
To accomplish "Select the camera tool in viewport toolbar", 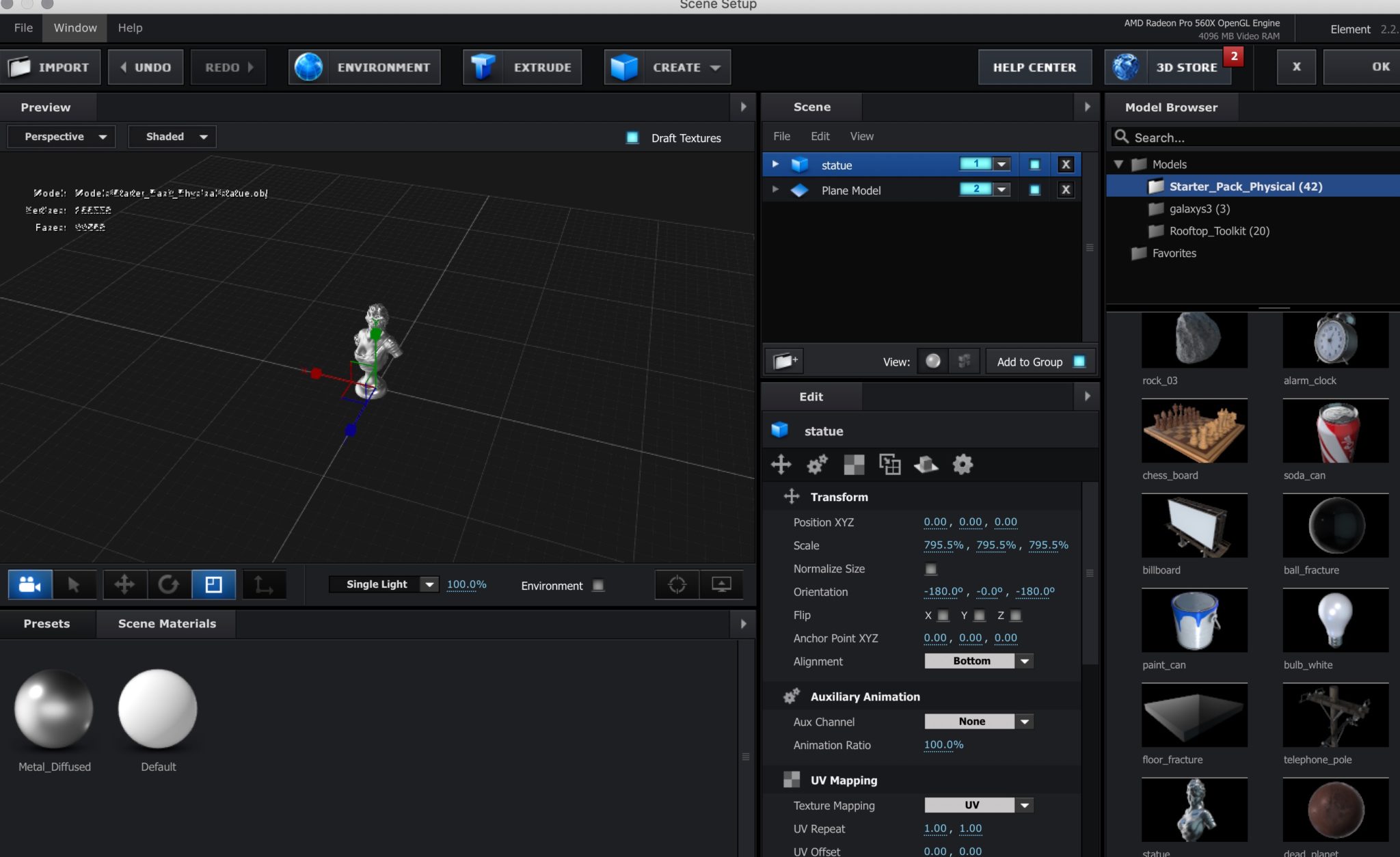I will 29,584.
